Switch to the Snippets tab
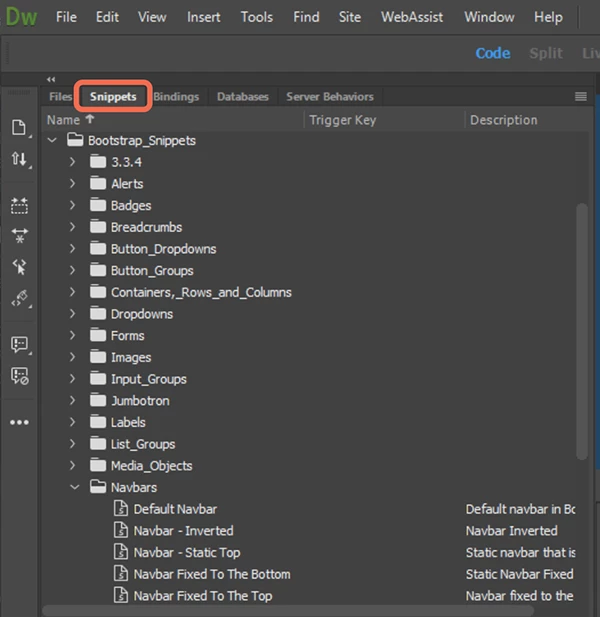600x617 pixels. point(113,96)
